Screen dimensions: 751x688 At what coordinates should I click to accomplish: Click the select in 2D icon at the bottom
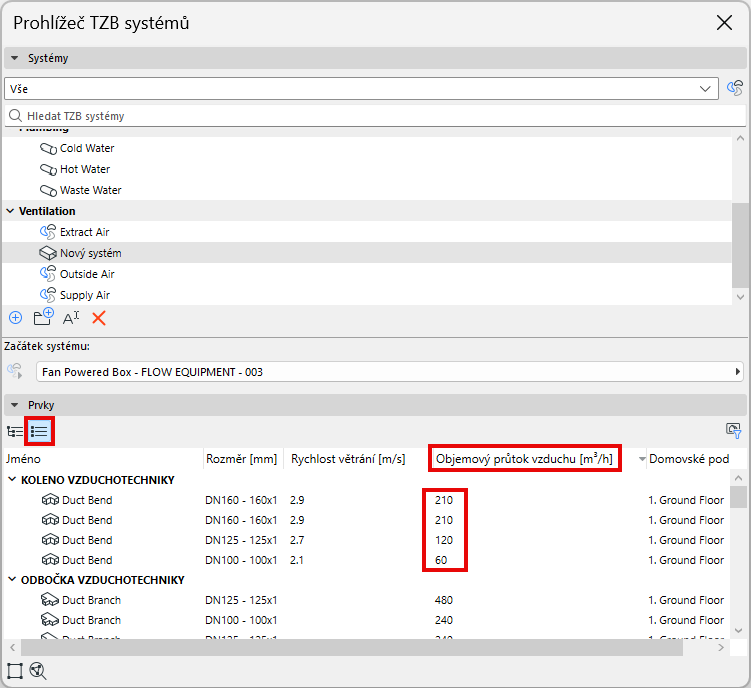15,671
